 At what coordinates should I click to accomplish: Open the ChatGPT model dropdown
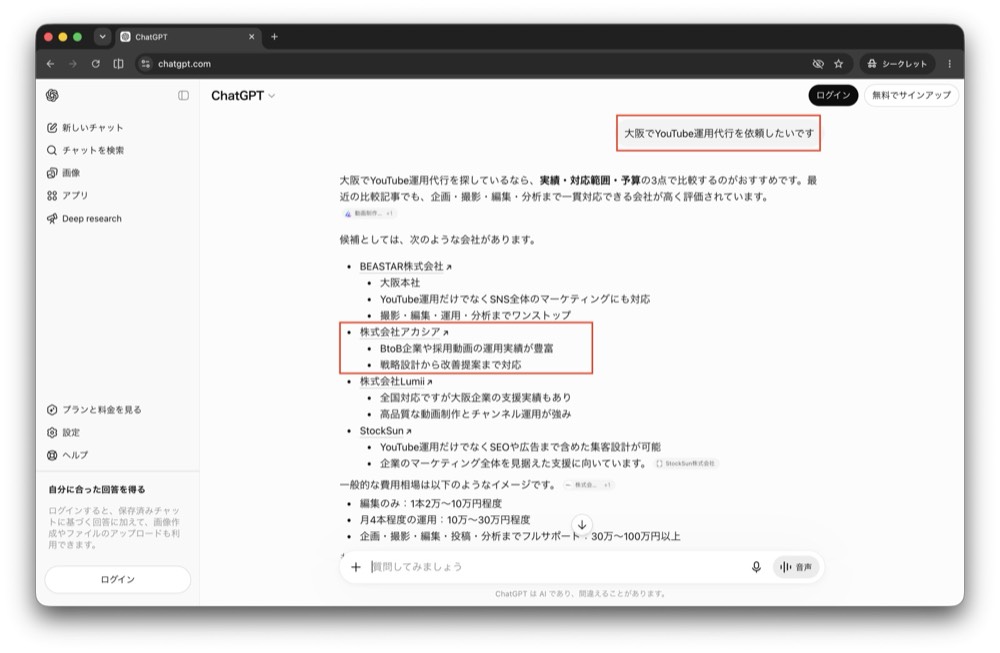coord(243,96)
